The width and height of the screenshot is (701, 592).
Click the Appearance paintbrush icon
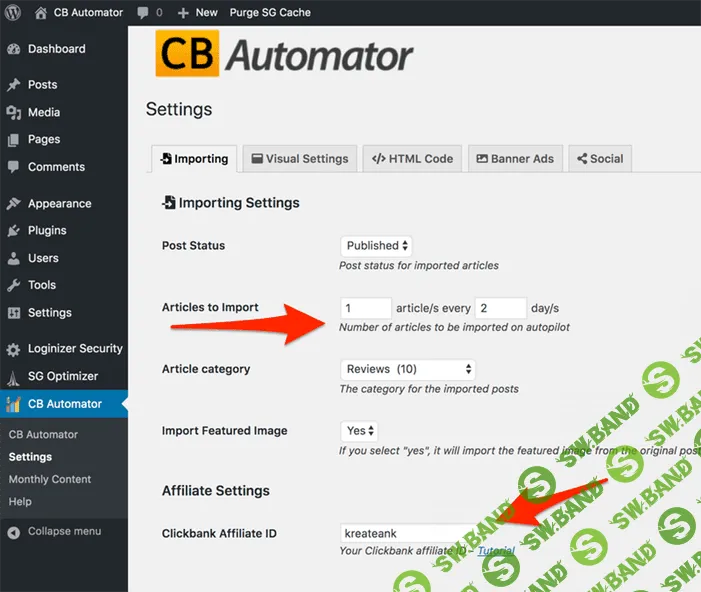[14, 203]
